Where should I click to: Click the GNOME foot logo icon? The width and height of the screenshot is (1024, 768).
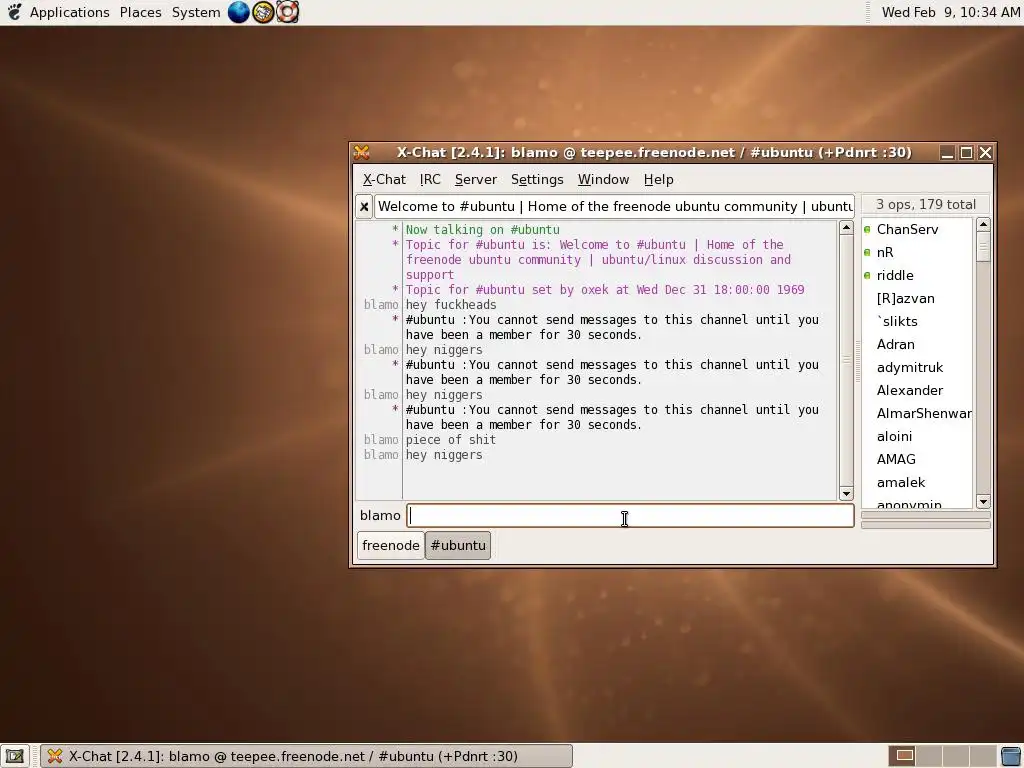pos(14,12)
